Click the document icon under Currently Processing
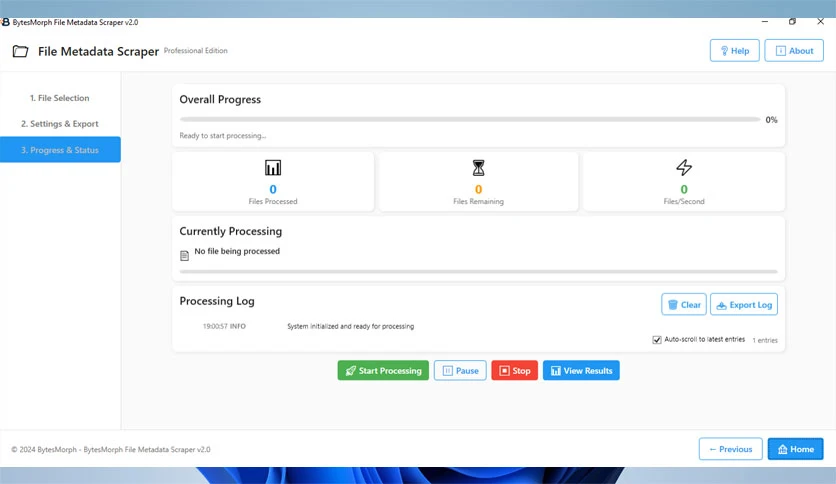The image size is (836, 484). pos(184,256)
